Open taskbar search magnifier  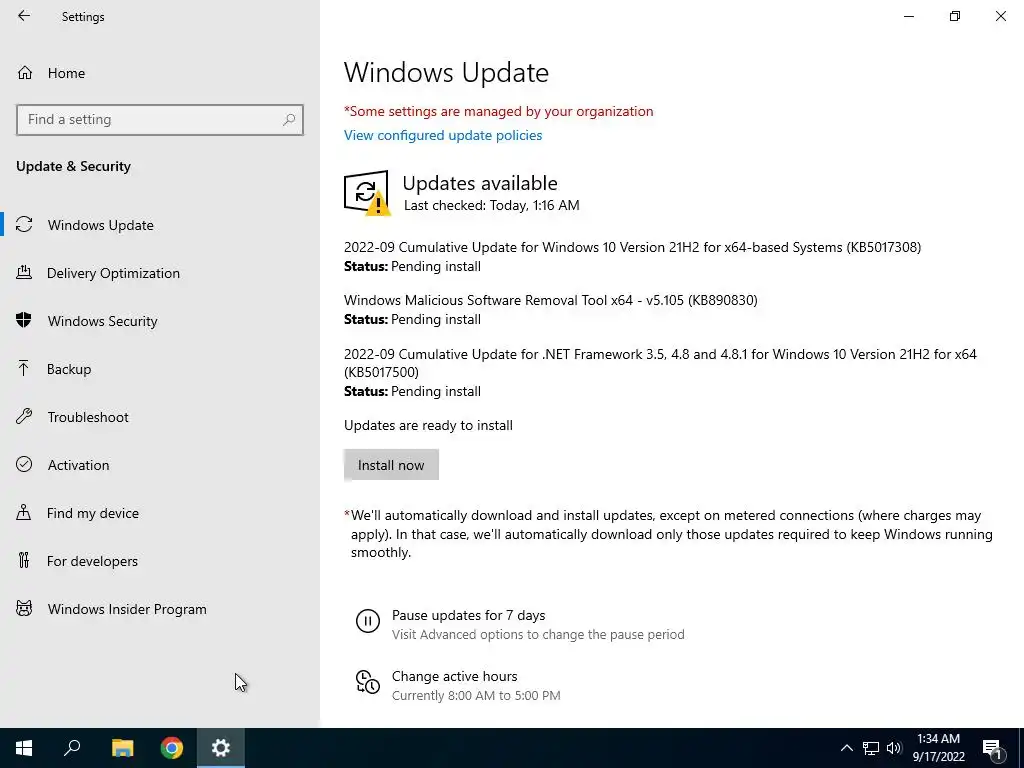pos(72,748)
